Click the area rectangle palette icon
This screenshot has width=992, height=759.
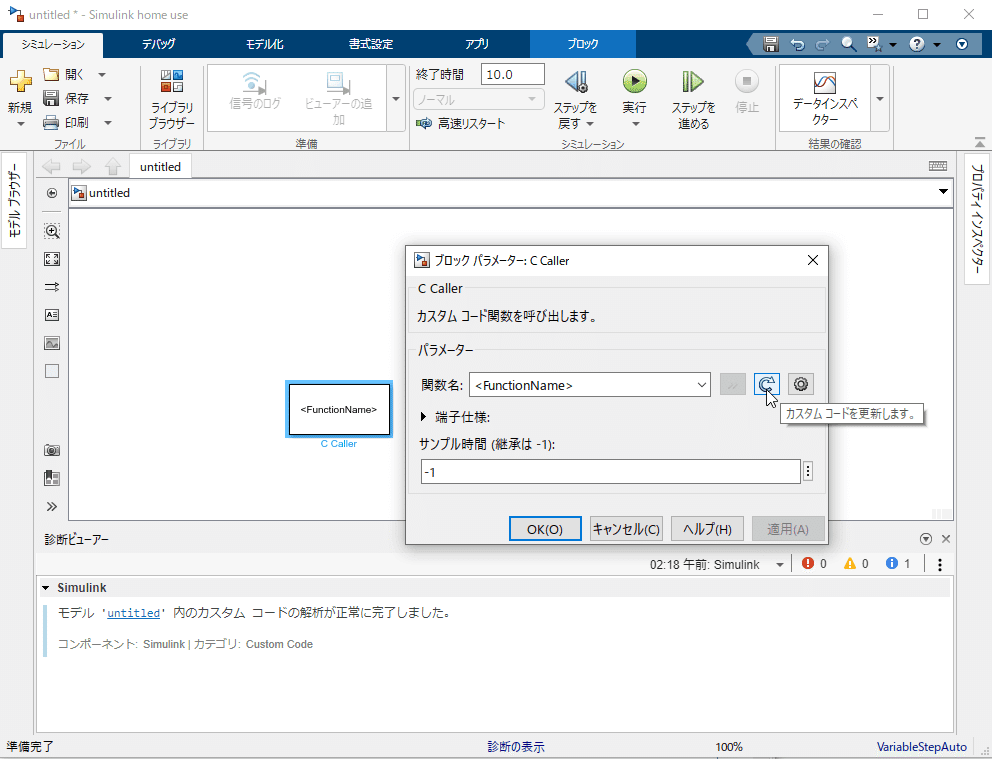(x=52, y=371)
